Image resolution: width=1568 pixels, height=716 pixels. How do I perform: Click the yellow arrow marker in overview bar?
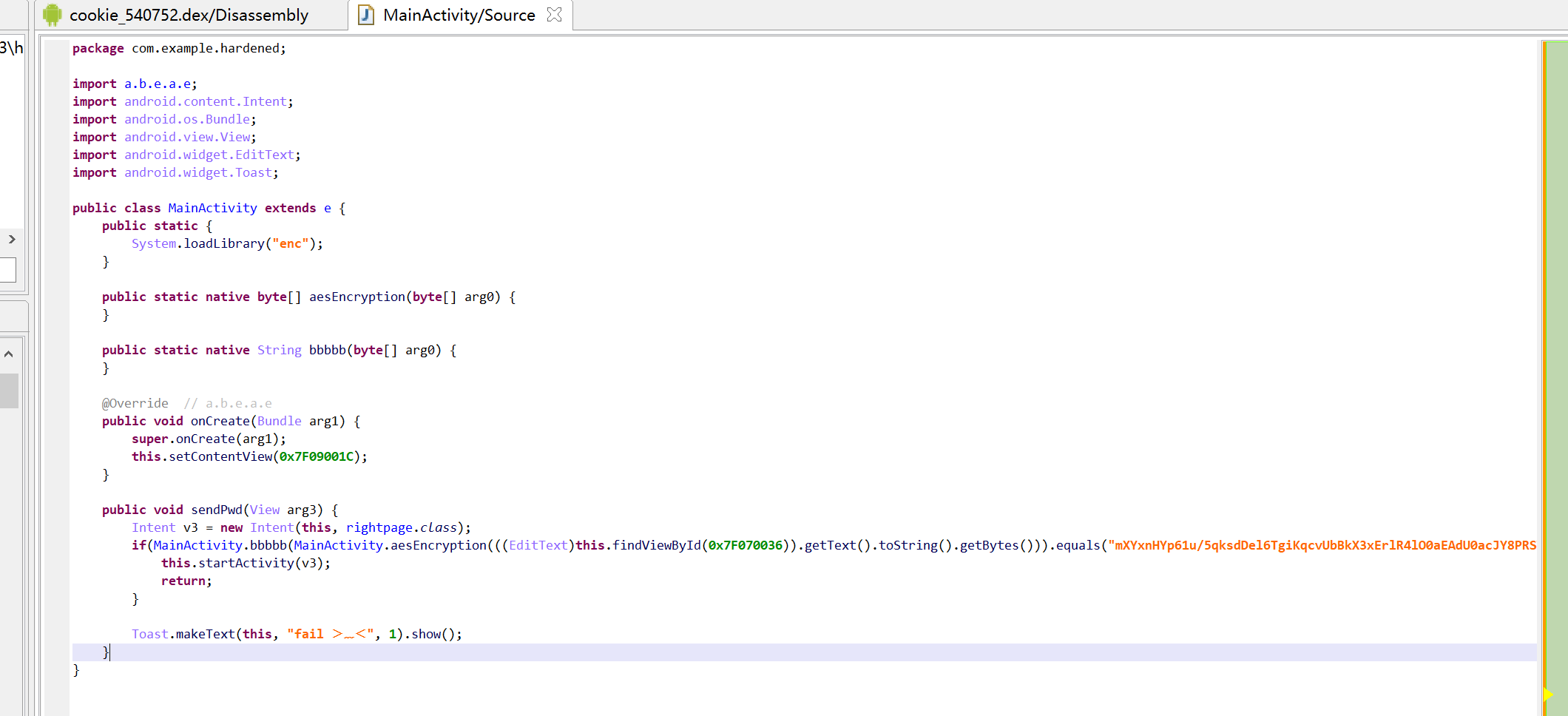point(1547,694)
